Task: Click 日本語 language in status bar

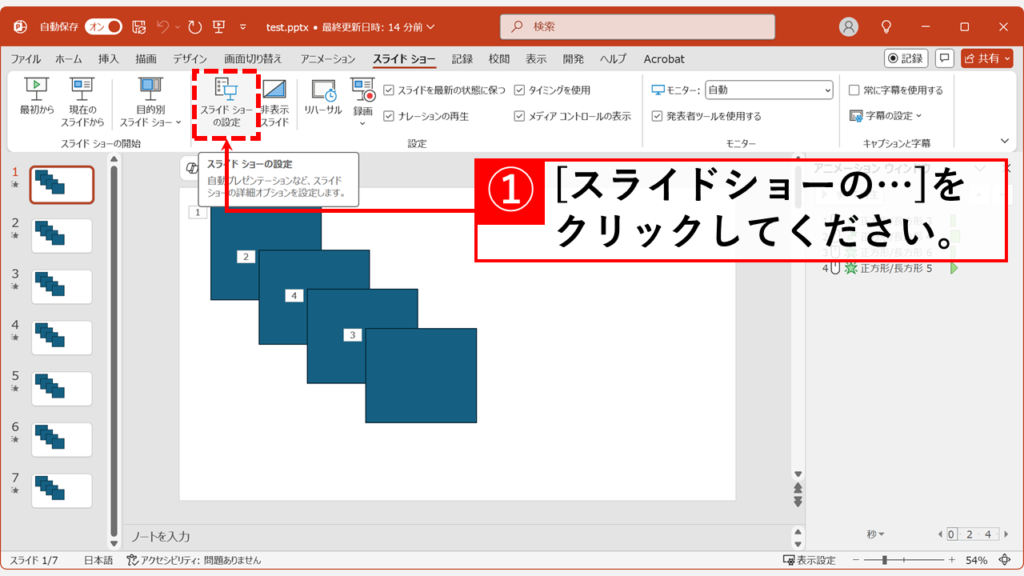Action: tap(98, 560)
